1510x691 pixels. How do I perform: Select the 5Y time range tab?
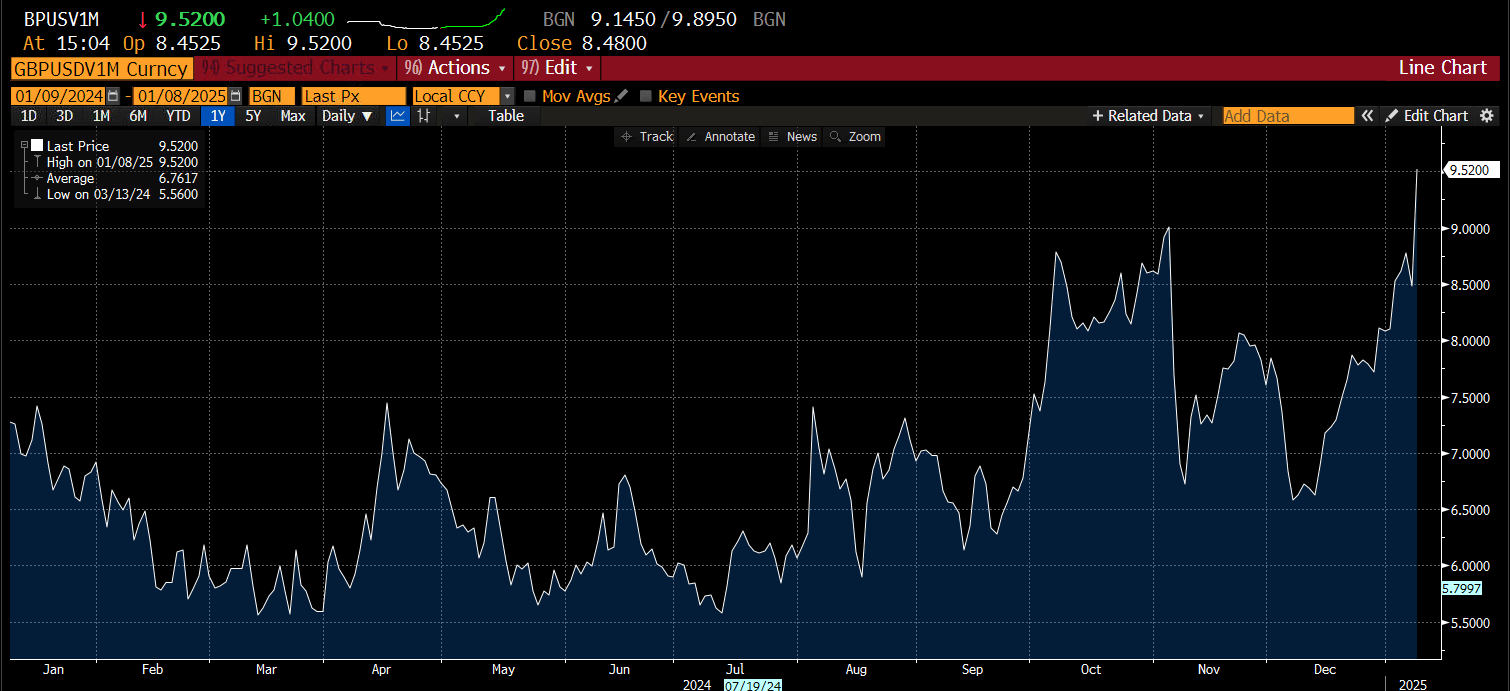pyautogui.click(x=253, y=116)
